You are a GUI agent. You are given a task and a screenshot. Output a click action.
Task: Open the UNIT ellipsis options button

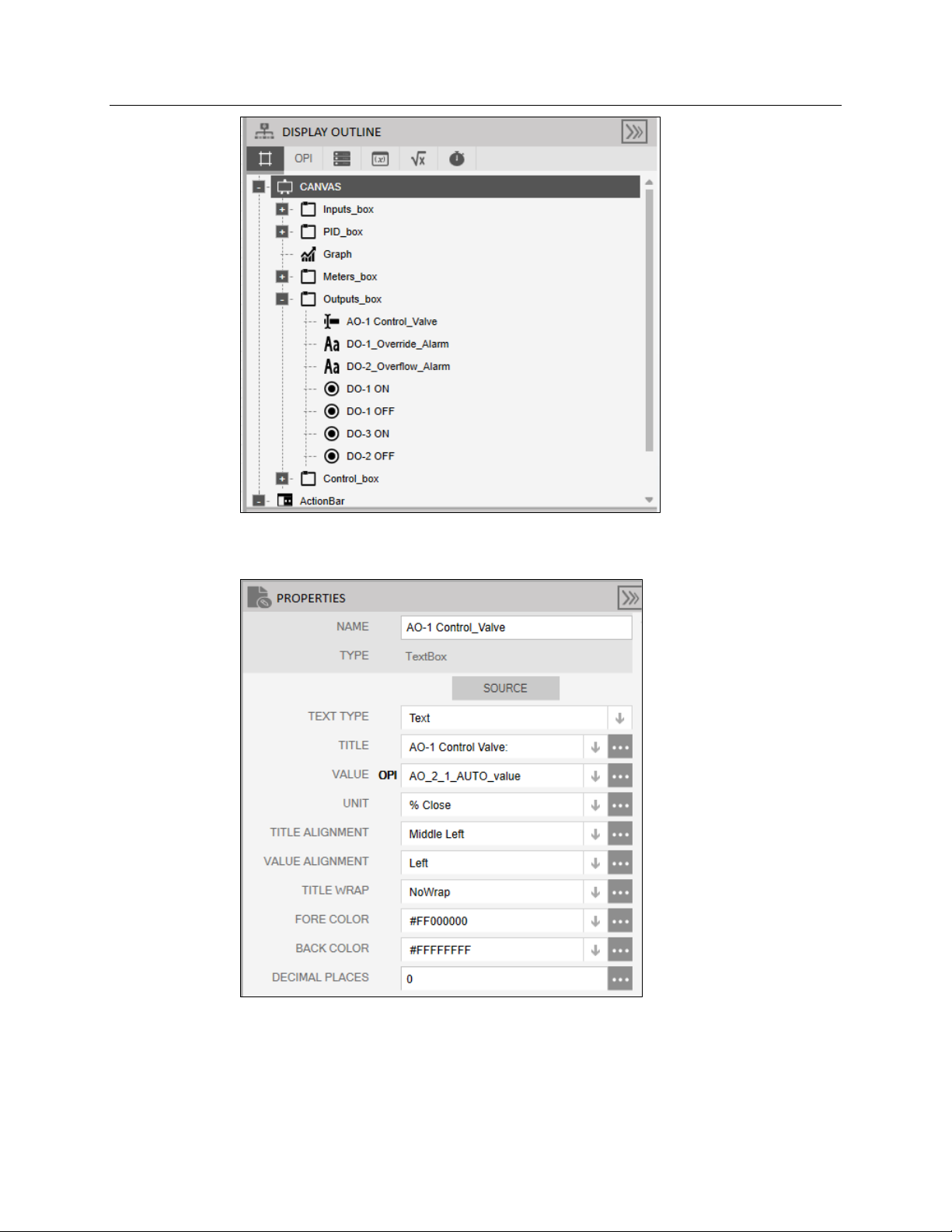[x=620, y=805]
